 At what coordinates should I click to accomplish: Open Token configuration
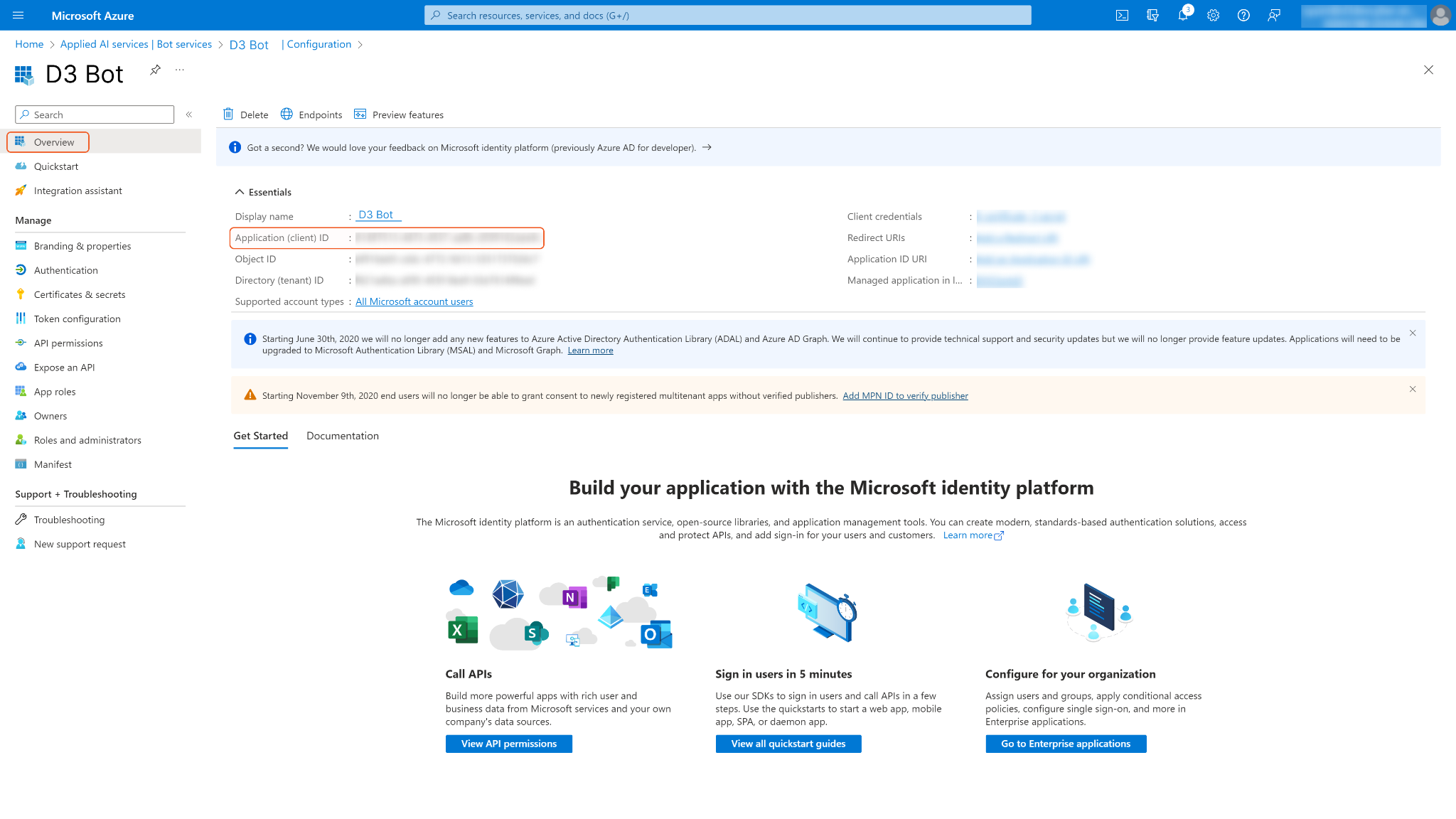(77, 318)
